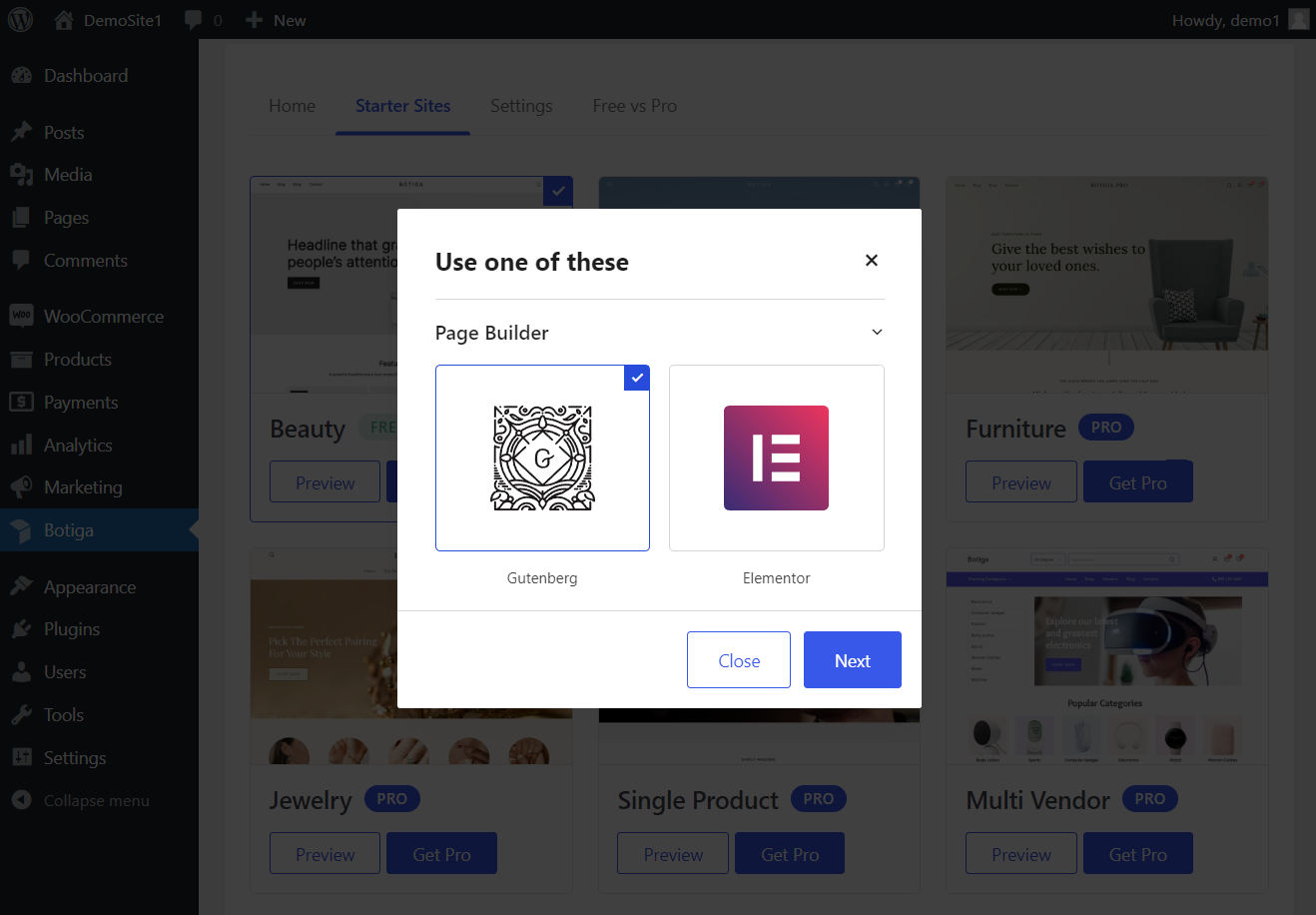The height and width of the screenshot is (915, 1316).
Task: Click the DemoSite1 site name
Action: pyautogui.click(x=123, y=20)
